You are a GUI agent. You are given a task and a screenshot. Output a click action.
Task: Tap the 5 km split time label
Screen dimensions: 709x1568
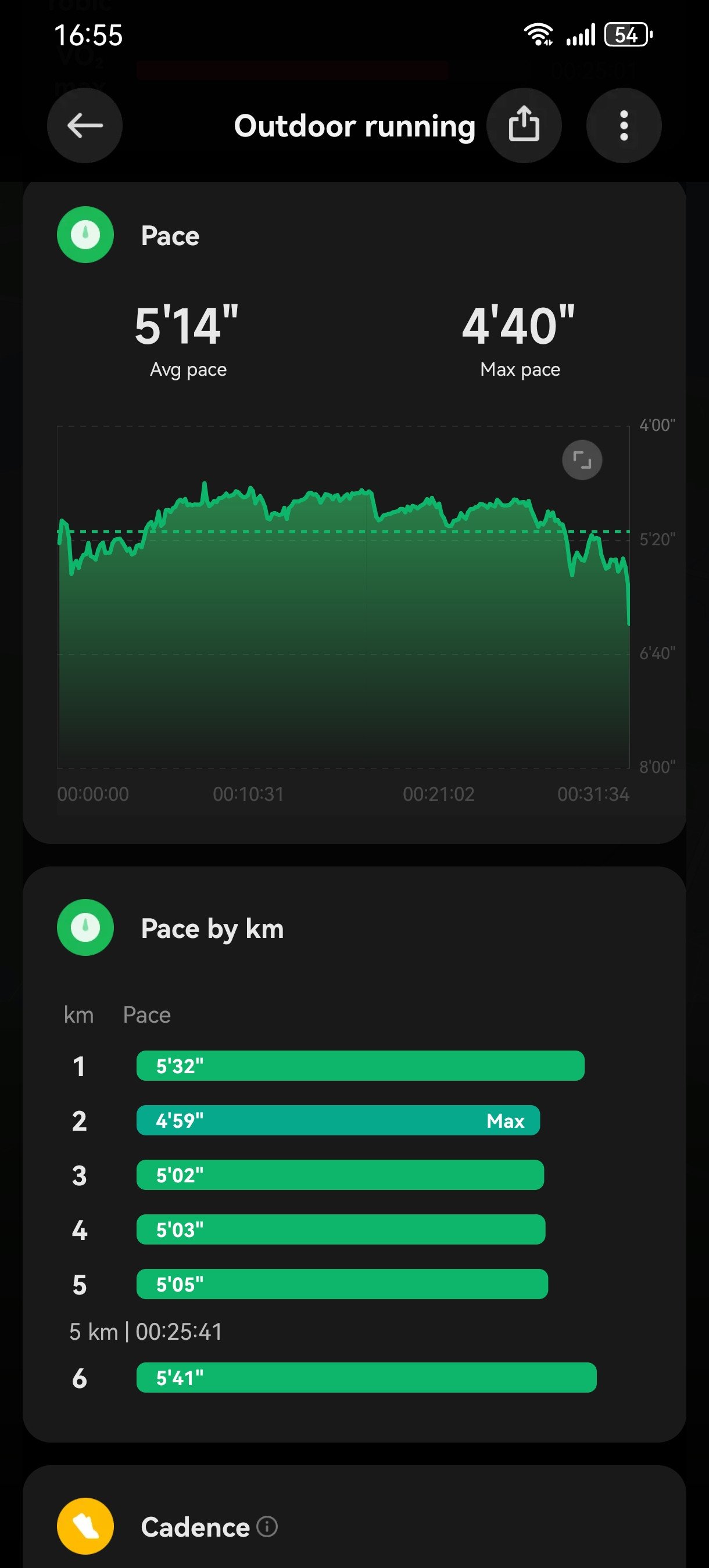click(145, 1332)
